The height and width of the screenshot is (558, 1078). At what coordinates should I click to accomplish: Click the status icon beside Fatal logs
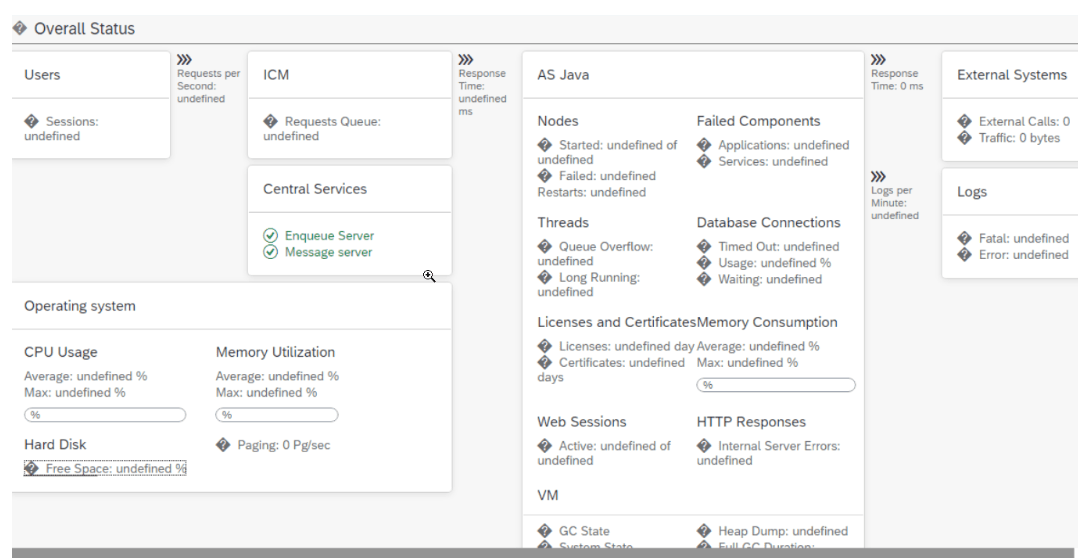coord(965,238)
